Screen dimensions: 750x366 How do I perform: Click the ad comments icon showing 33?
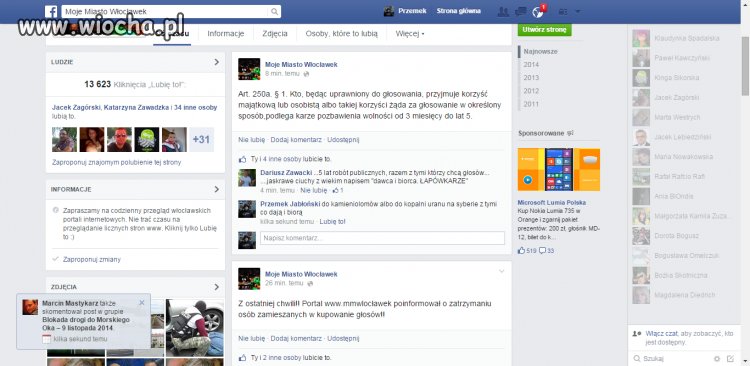[542, 250]
